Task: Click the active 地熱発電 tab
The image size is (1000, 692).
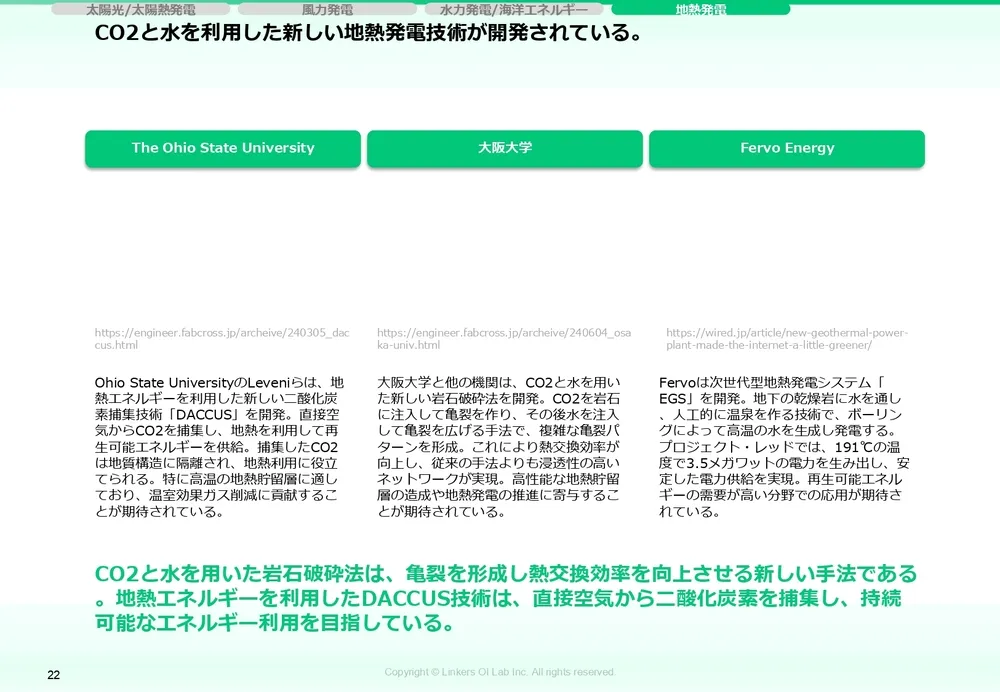Action: (x=698, y=9)
